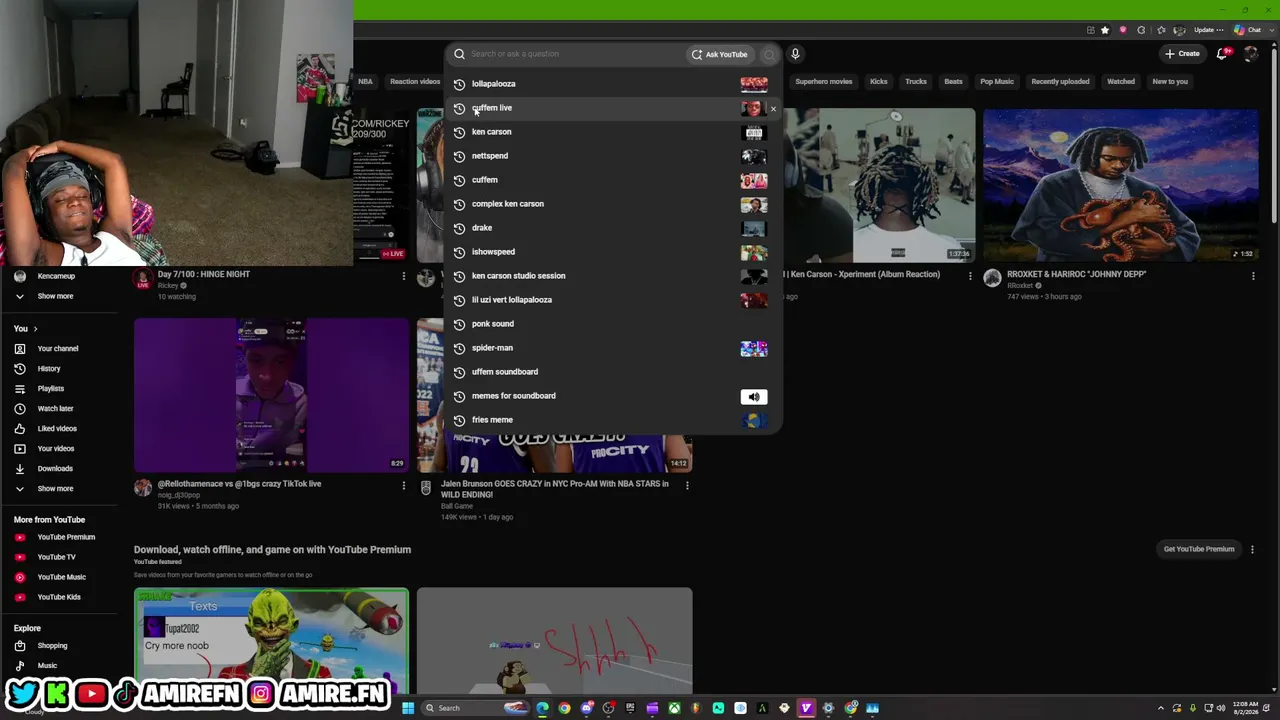Expand the You section chevron
Image resolution: width=1280 pixels, height=720 pixels.
pyautogui.click(x=35, y=329)
